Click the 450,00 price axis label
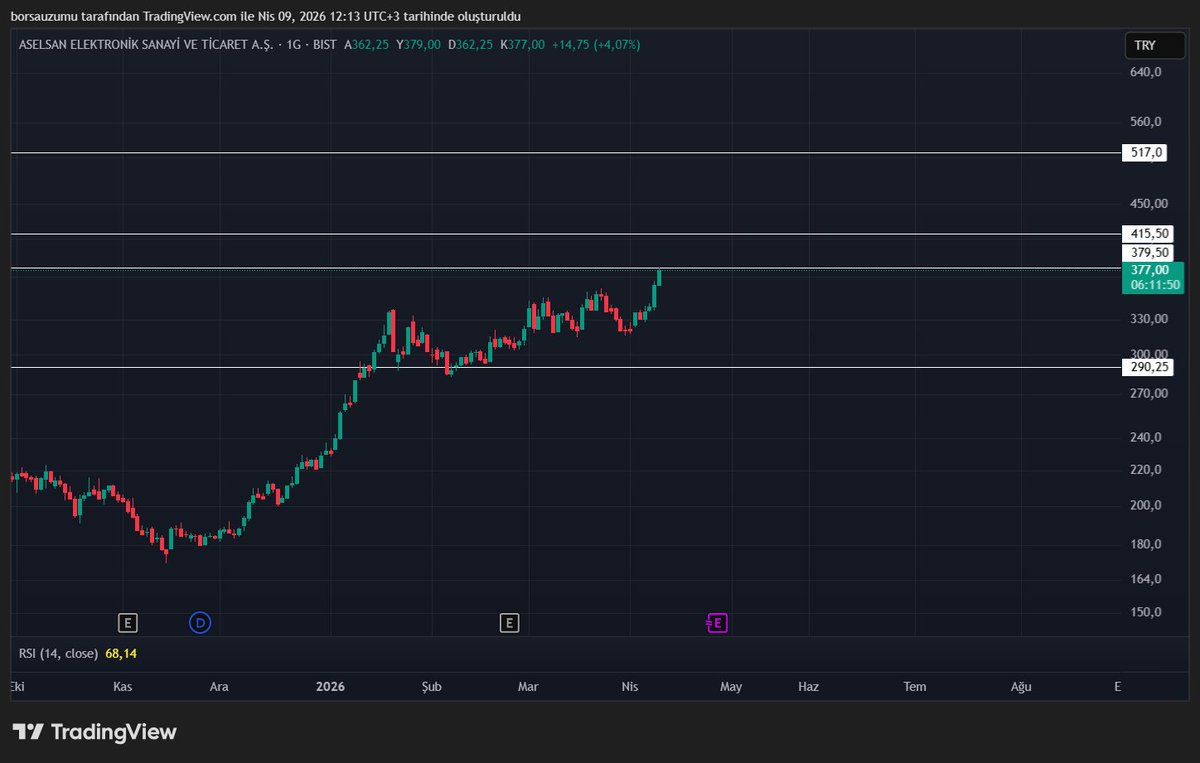Image resolution: width=1200 pixels, height=763 pixels. click(1149, 204)
